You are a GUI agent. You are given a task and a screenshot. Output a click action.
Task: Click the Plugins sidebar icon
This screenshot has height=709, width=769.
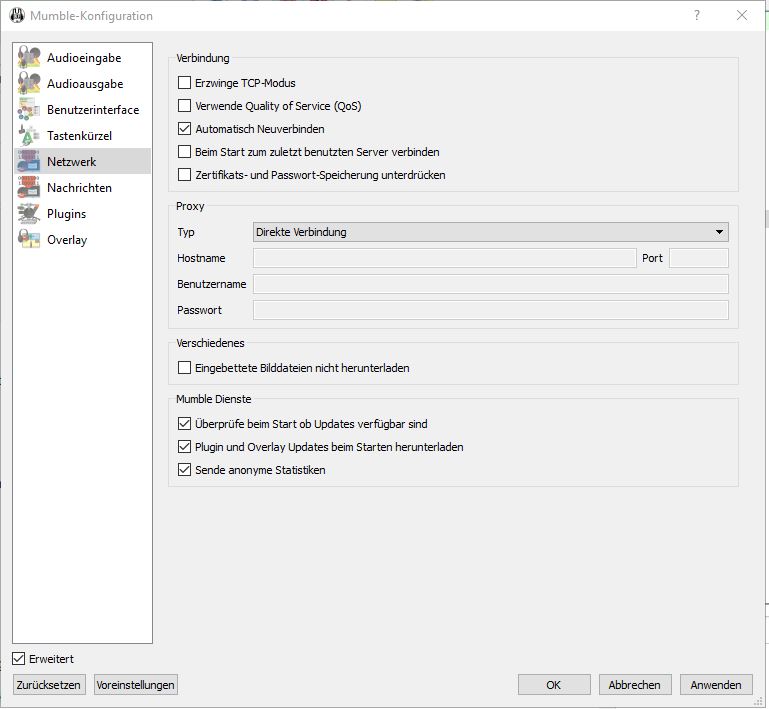(x=29, y=214)
